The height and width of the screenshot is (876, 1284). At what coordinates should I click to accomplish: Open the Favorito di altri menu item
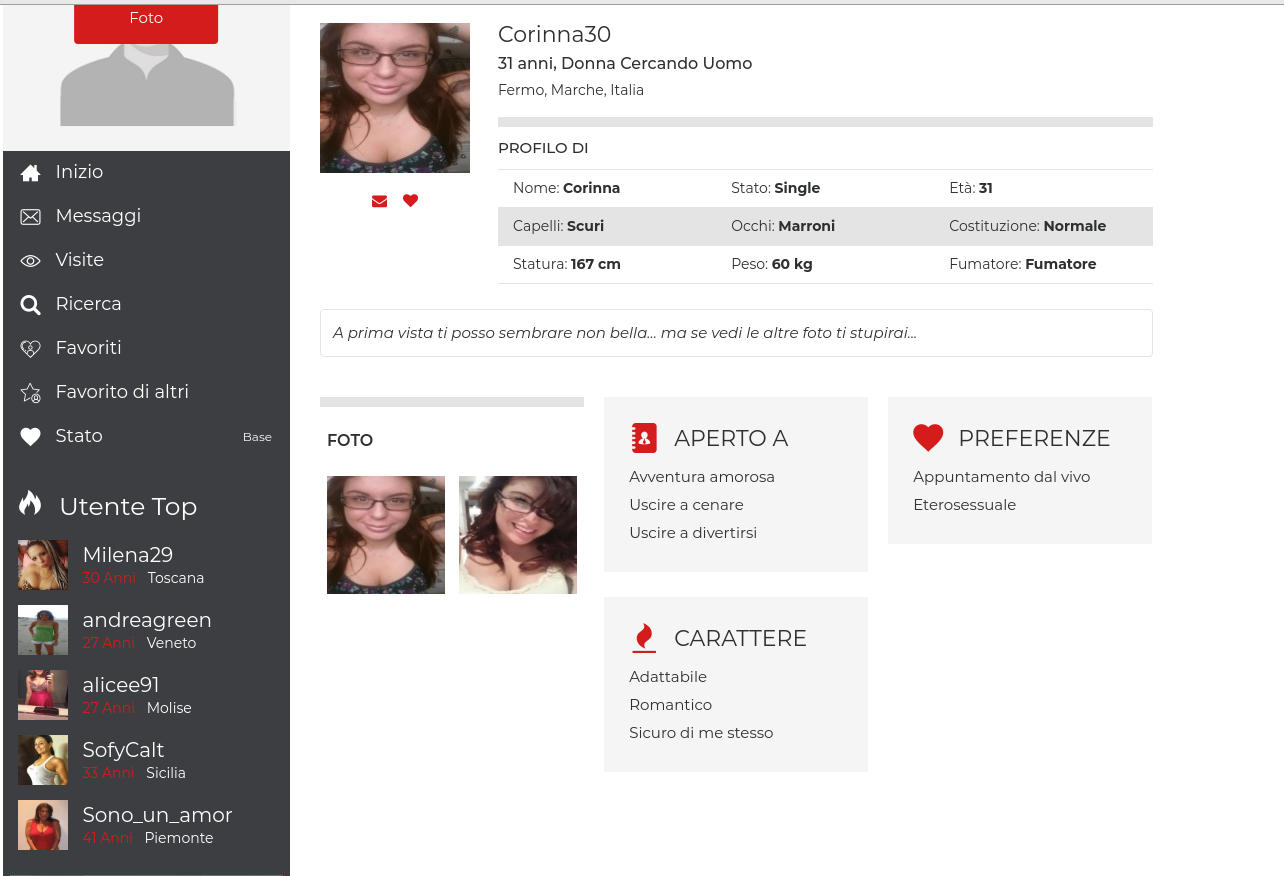point(122,392)
